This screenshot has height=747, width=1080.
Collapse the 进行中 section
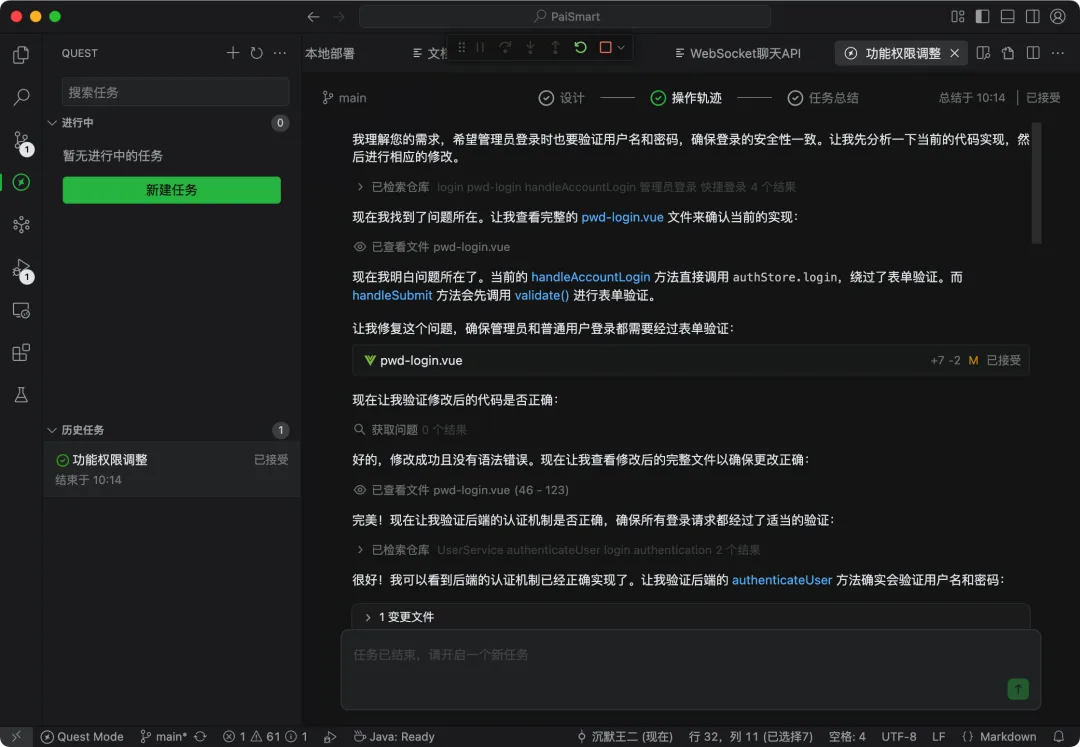tap(52, 123)
